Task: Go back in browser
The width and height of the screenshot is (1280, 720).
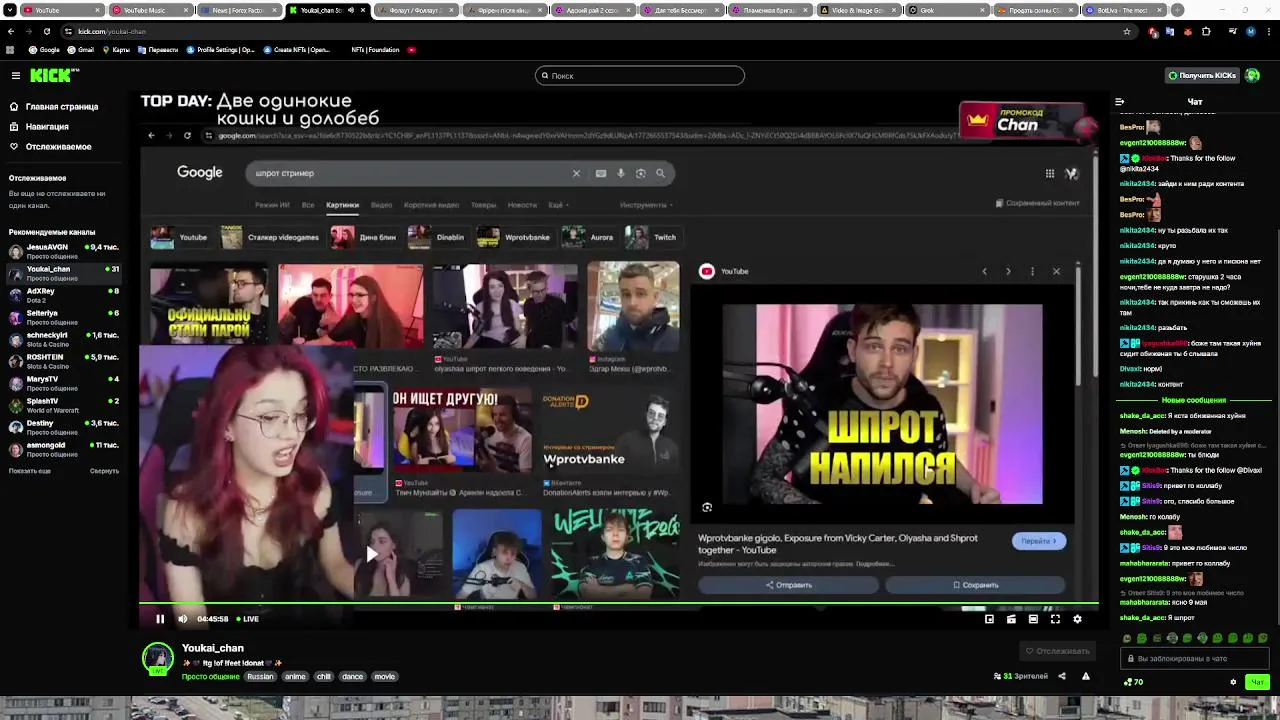Action: [x=11, y=31]
